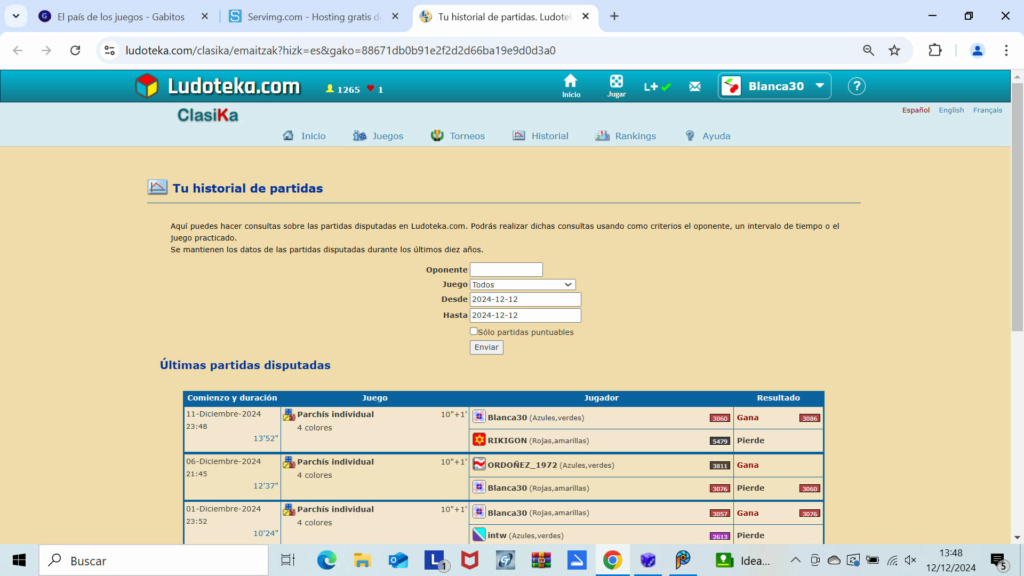Image resolution: width=1024 pixels, height=576 pixels.
Task: Open the Inicio home icon in the header
Action: coord(571,86)
